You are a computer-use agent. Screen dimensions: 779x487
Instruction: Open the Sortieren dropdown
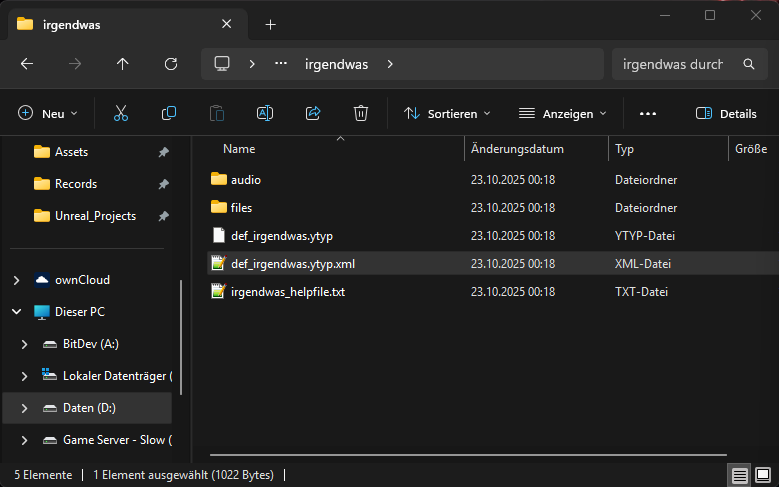pos(447,113)
